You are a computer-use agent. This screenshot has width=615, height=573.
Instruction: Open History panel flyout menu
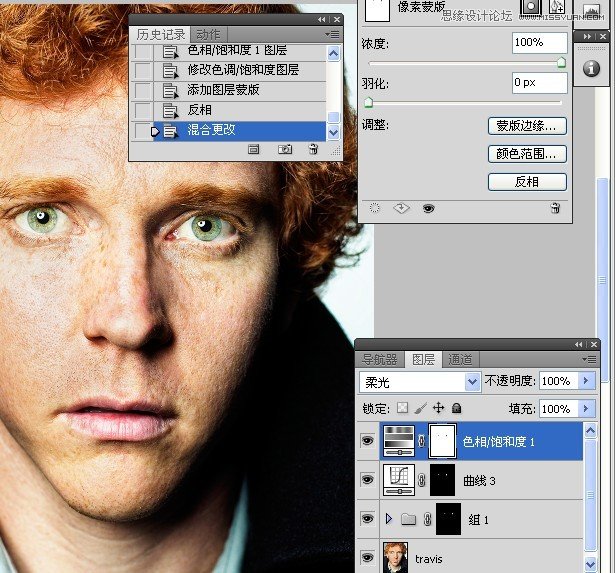tap(332, 35)
